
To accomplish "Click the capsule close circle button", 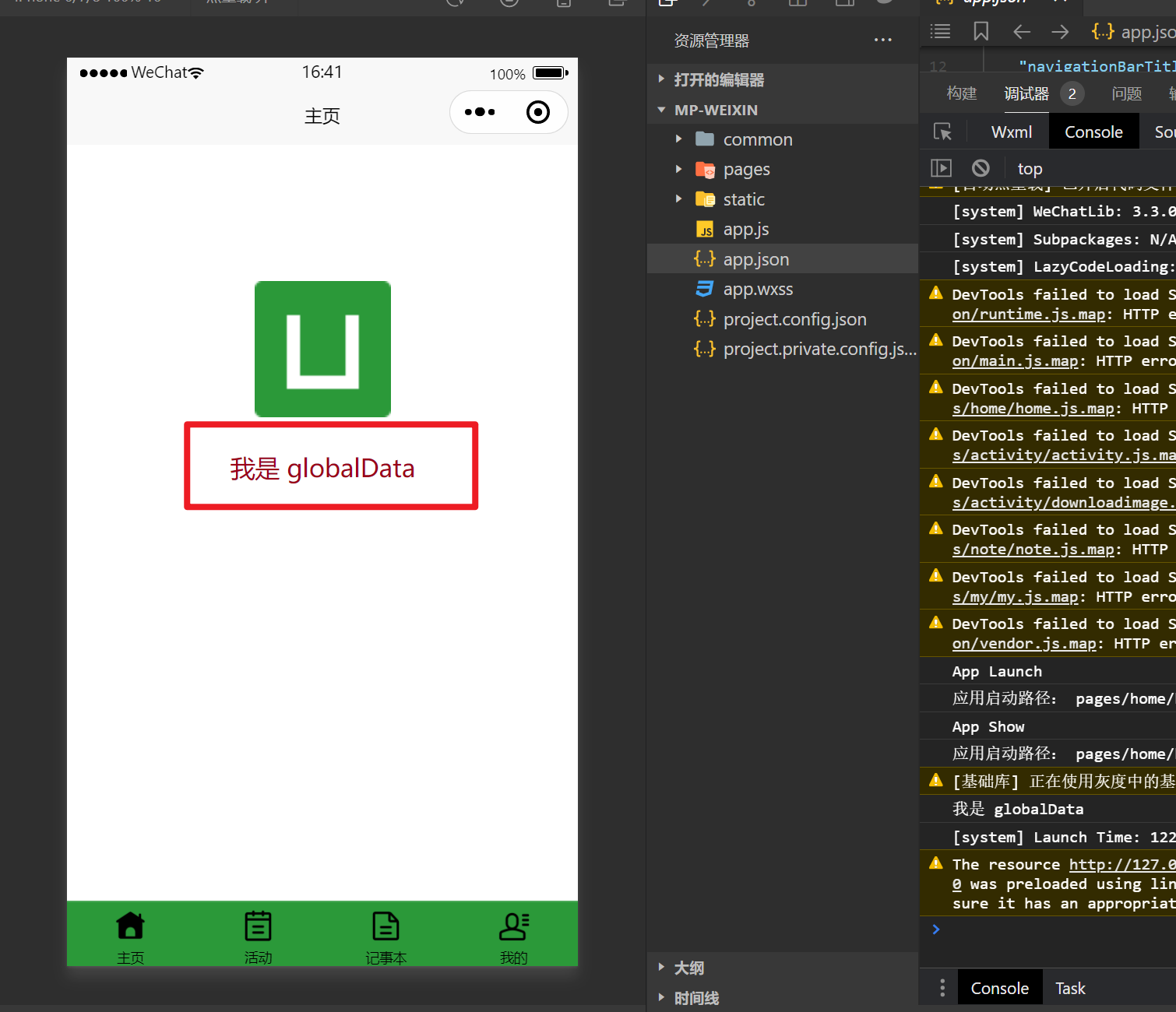I will [x=538, y=112].
